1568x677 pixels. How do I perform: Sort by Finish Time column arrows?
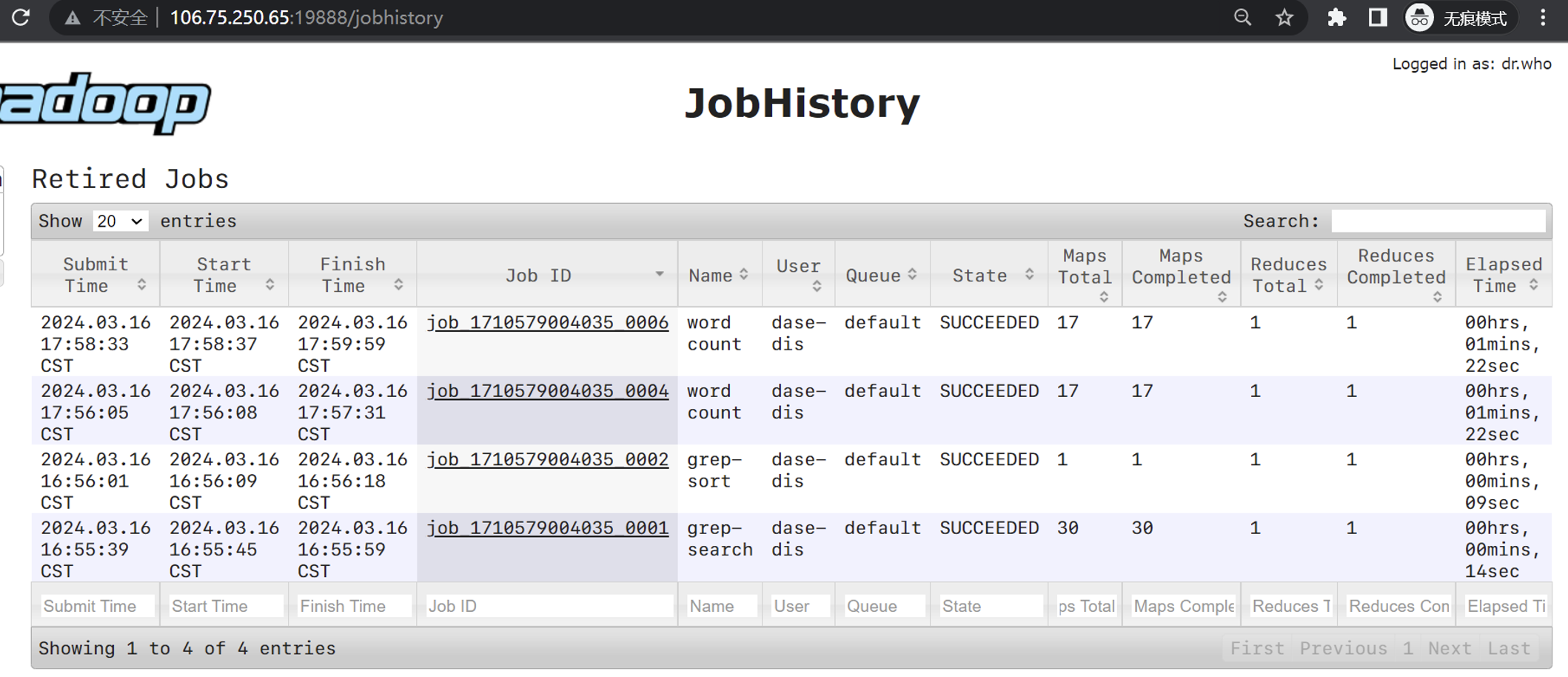click(x=398, y=285)
